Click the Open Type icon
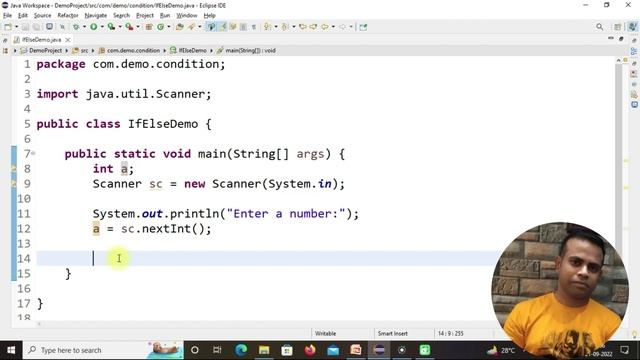 click(x=180, y=27)
